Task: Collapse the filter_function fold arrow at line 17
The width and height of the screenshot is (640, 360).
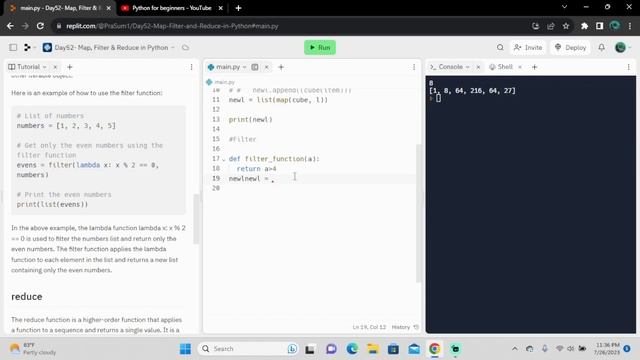Action: (x=223, y=159)
